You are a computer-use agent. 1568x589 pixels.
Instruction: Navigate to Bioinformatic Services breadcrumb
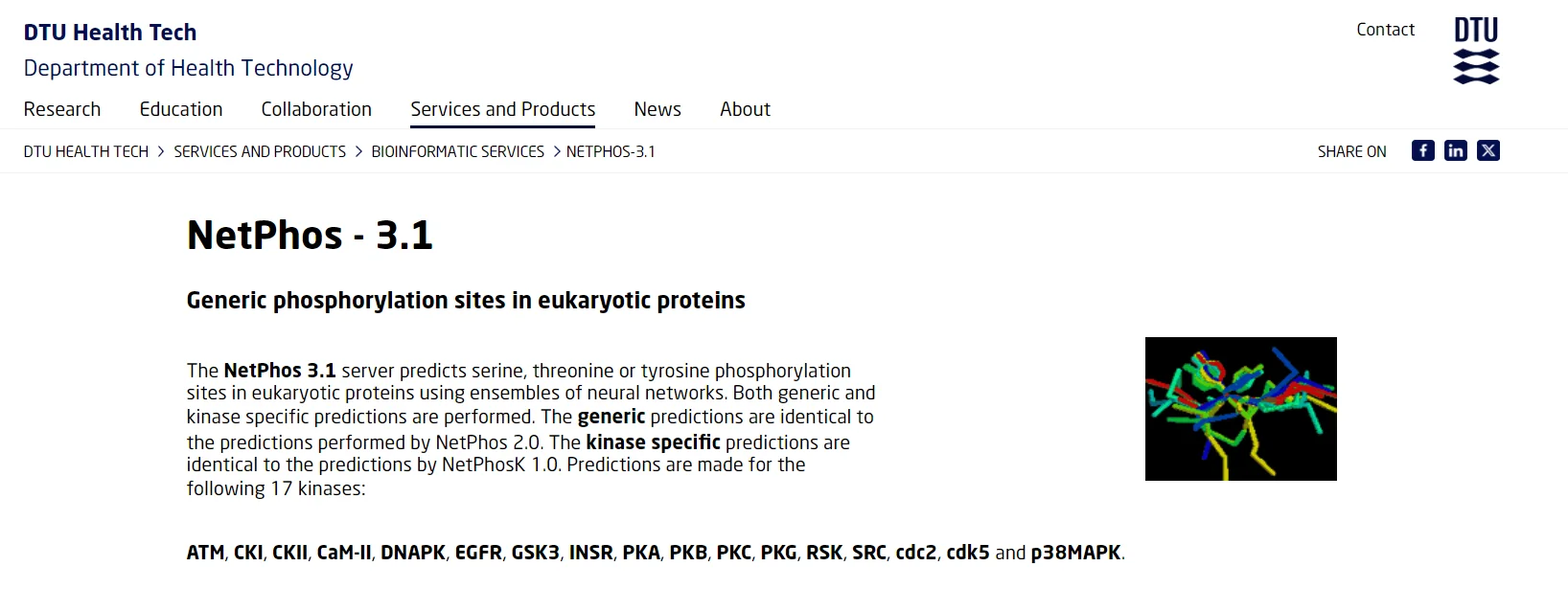(x=457, y=151)
